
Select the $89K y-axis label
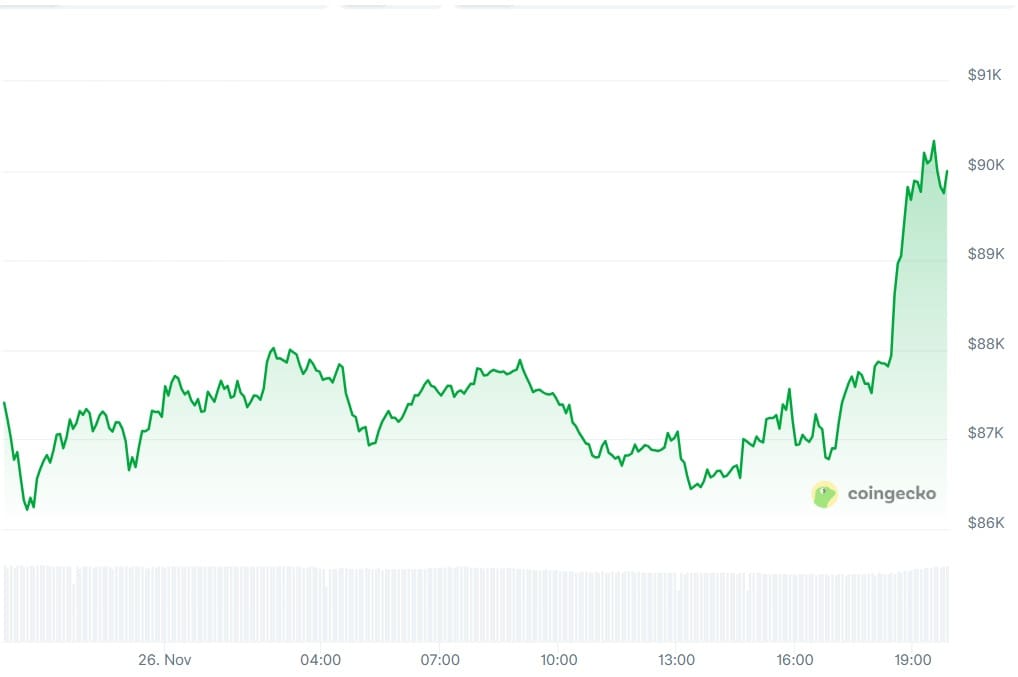click(985, 254)
